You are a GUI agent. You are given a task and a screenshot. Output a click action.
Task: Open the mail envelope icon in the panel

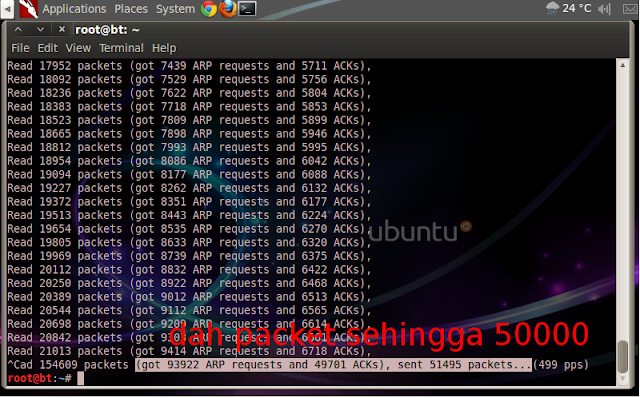tap(630, 9)
